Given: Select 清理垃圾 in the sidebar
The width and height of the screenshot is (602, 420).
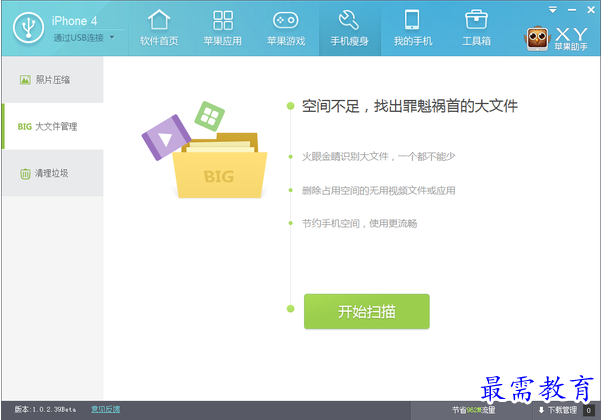Looking at the screenshot, I should click(53, 173).
